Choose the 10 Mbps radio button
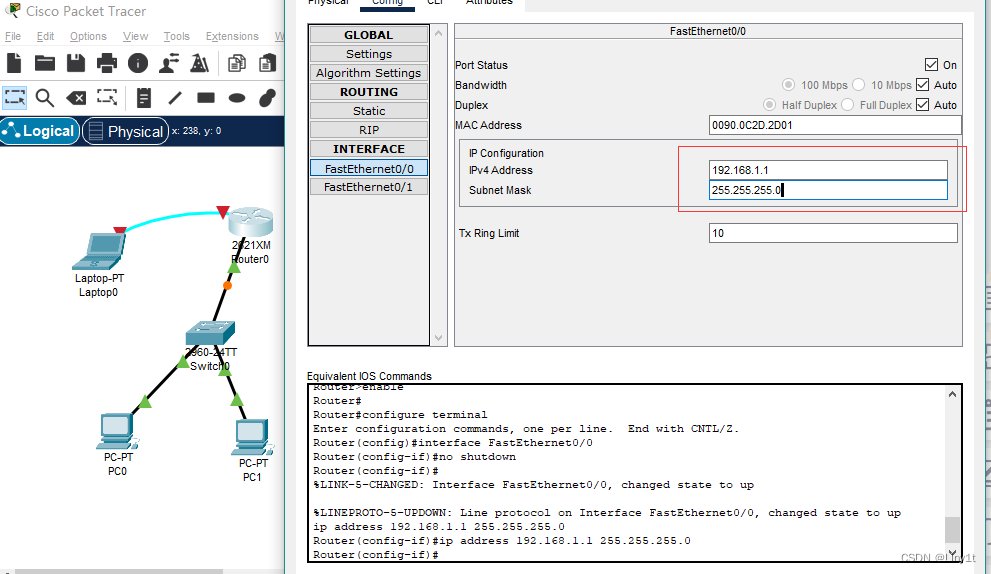Screen dimensions: 991x574 [x=858, y=85]
